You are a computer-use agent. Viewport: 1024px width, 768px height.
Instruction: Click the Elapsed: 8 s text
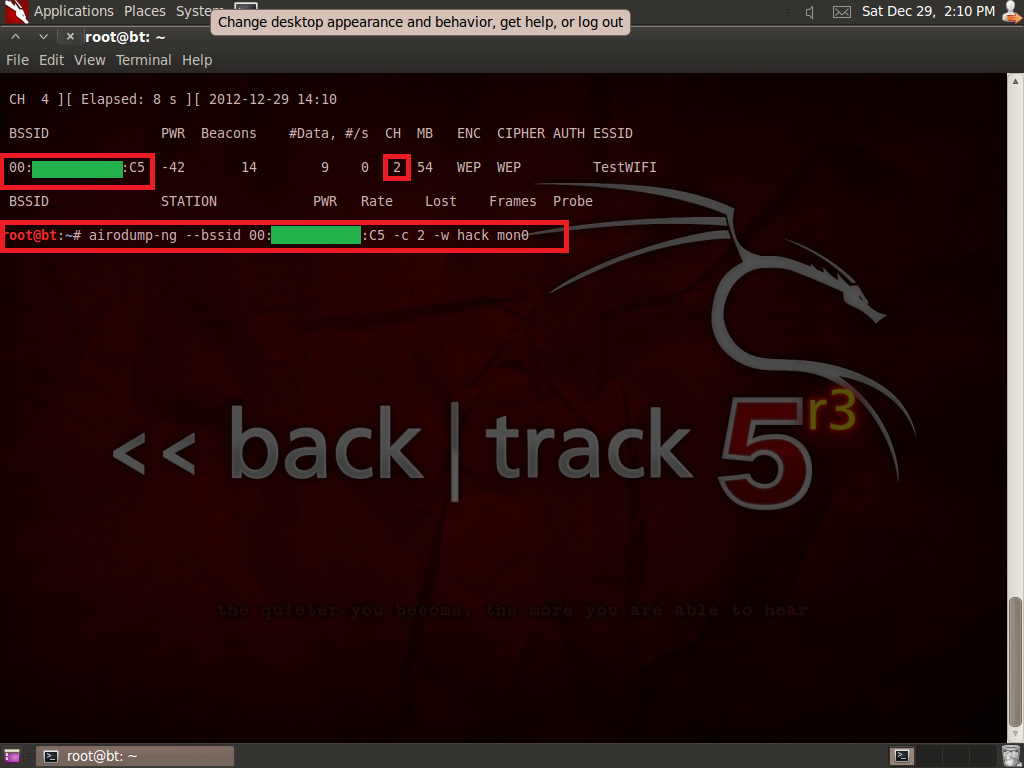pos(129,99)
